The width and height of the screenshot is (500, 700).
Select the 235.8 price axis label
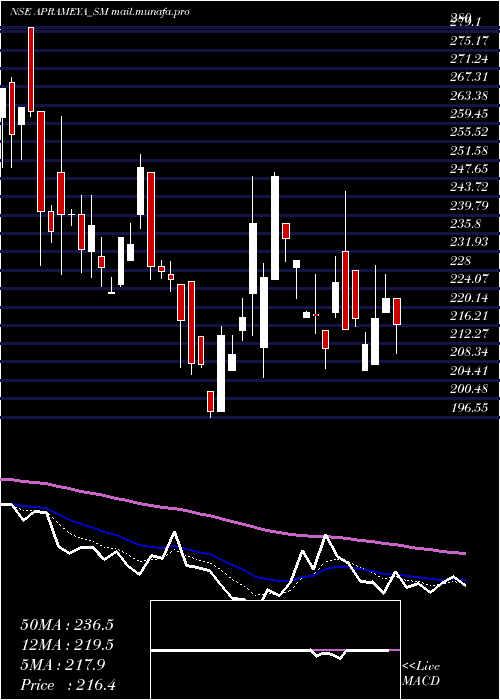467,224
